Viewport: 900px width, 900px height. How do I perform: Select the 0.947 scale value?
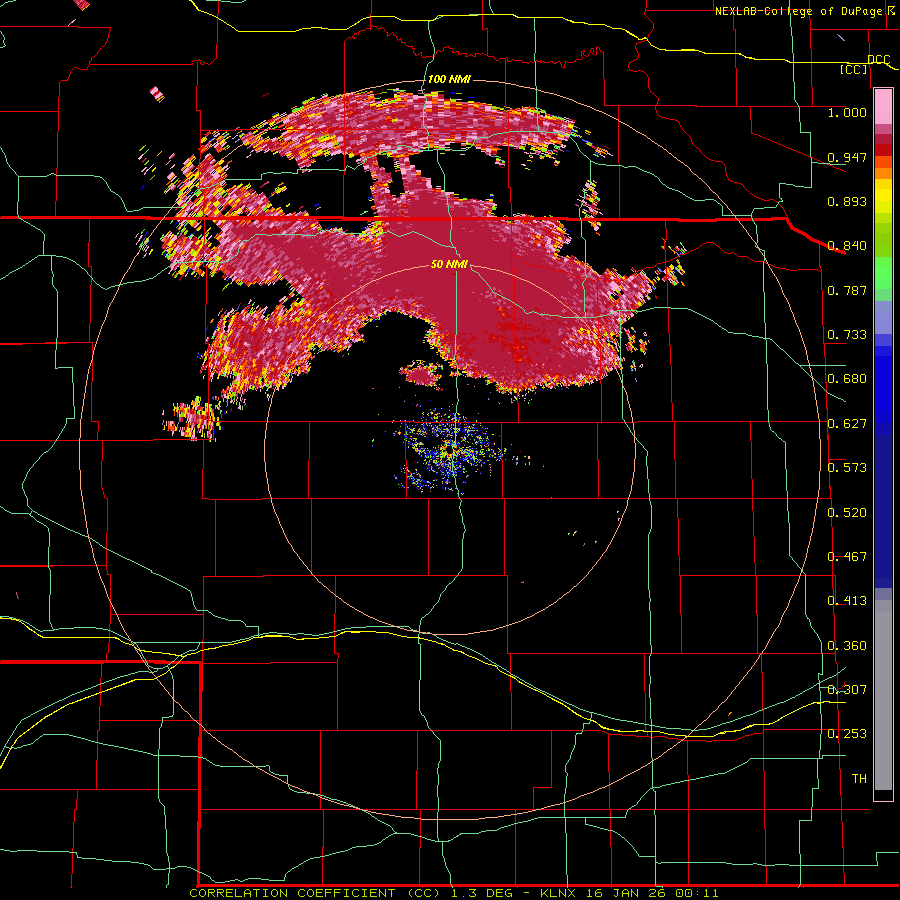[847, 157]
